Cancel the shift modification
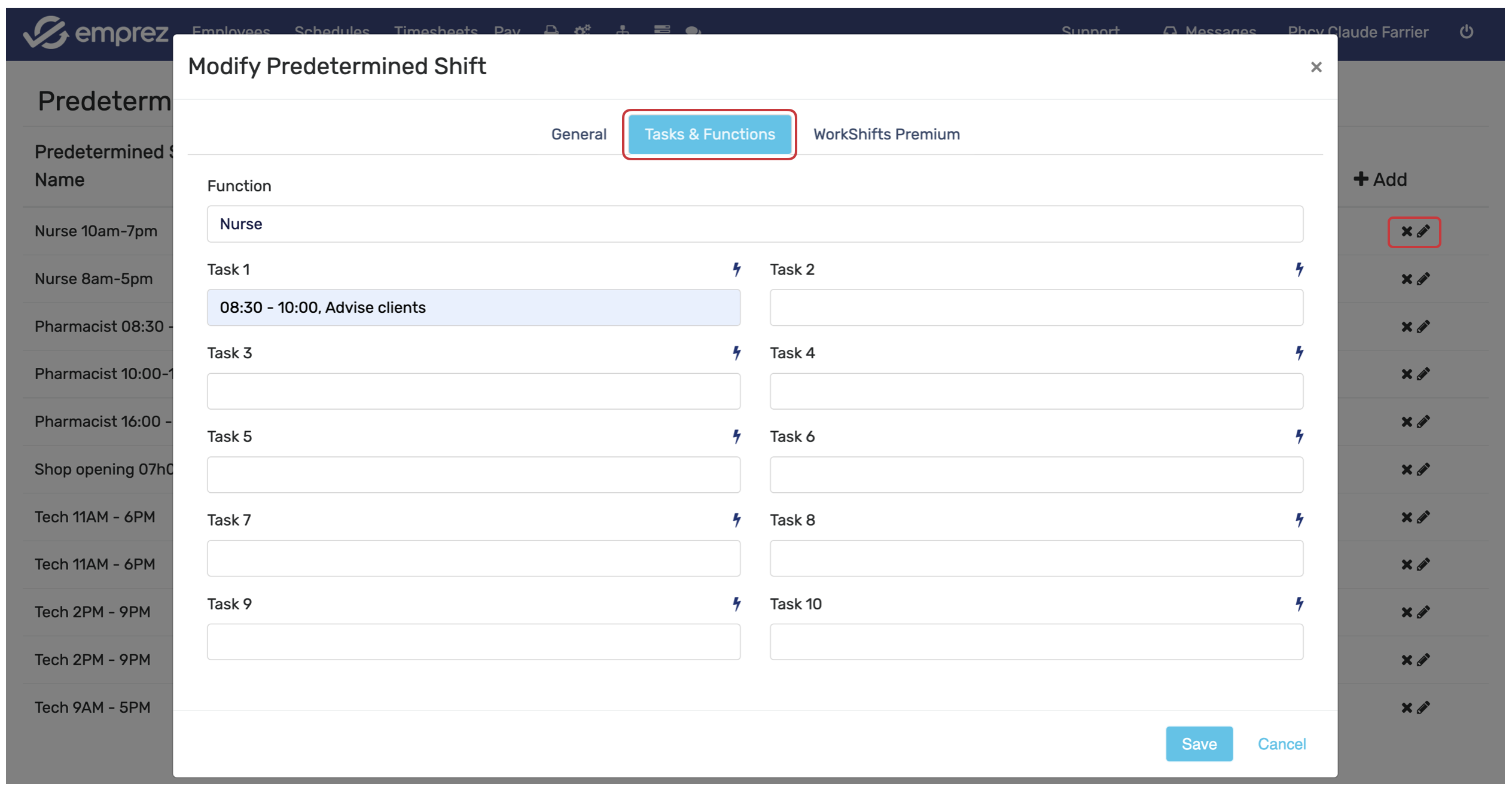 point(1281,744)
